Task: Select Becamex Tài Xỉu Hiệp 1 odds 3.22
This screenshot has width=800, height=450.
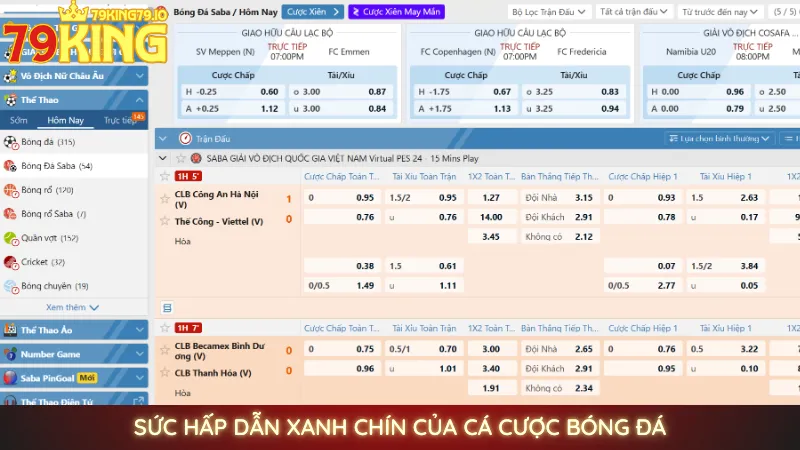Action: pos(726,349)
